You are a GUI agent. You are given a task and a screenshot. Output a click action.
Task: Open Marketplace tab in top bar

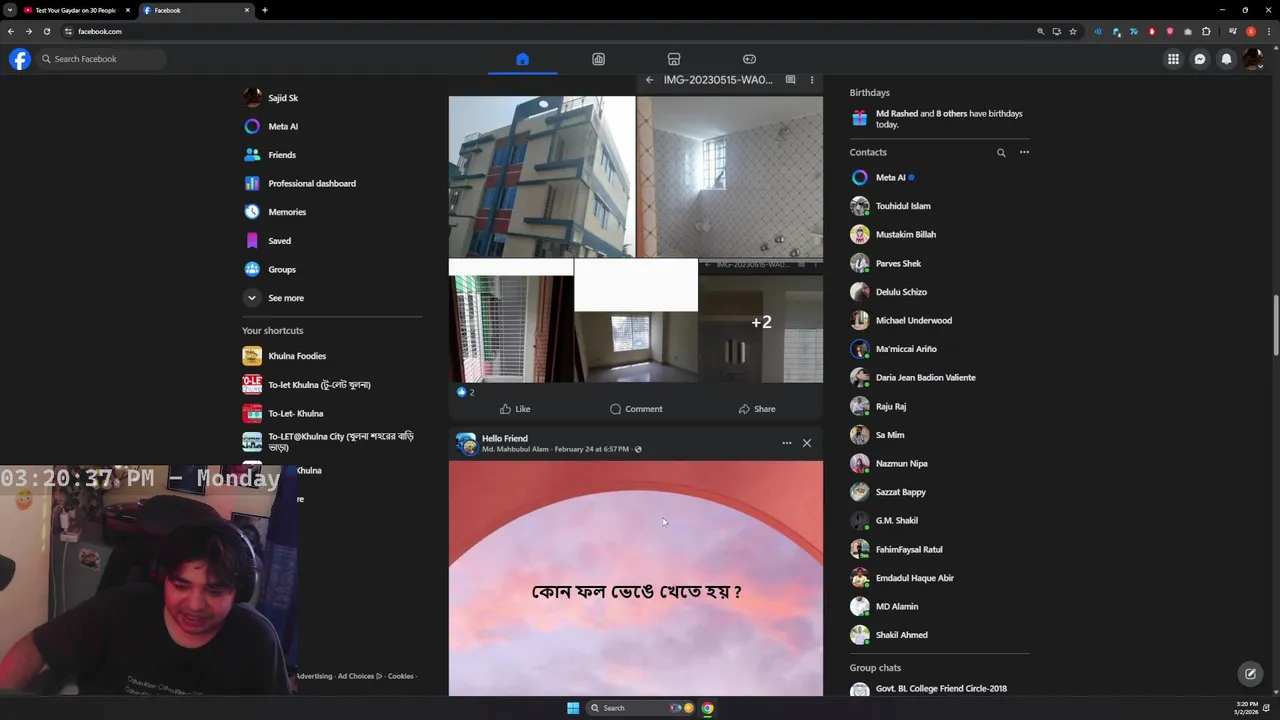pyautogui.click(x=674, y=59)
